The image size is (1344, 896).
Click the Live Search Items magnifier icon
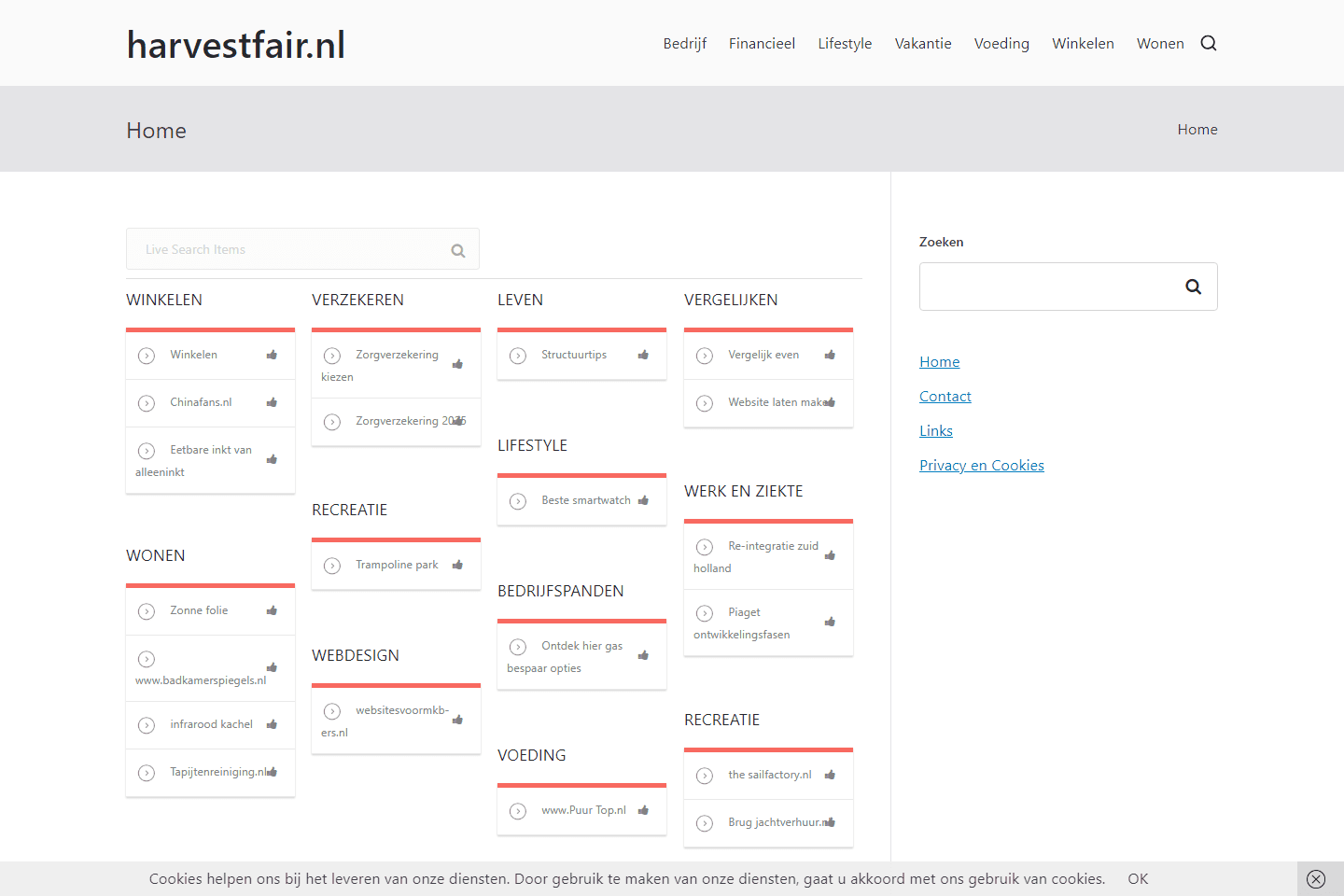pyautogui.click(x=457, y=250)
